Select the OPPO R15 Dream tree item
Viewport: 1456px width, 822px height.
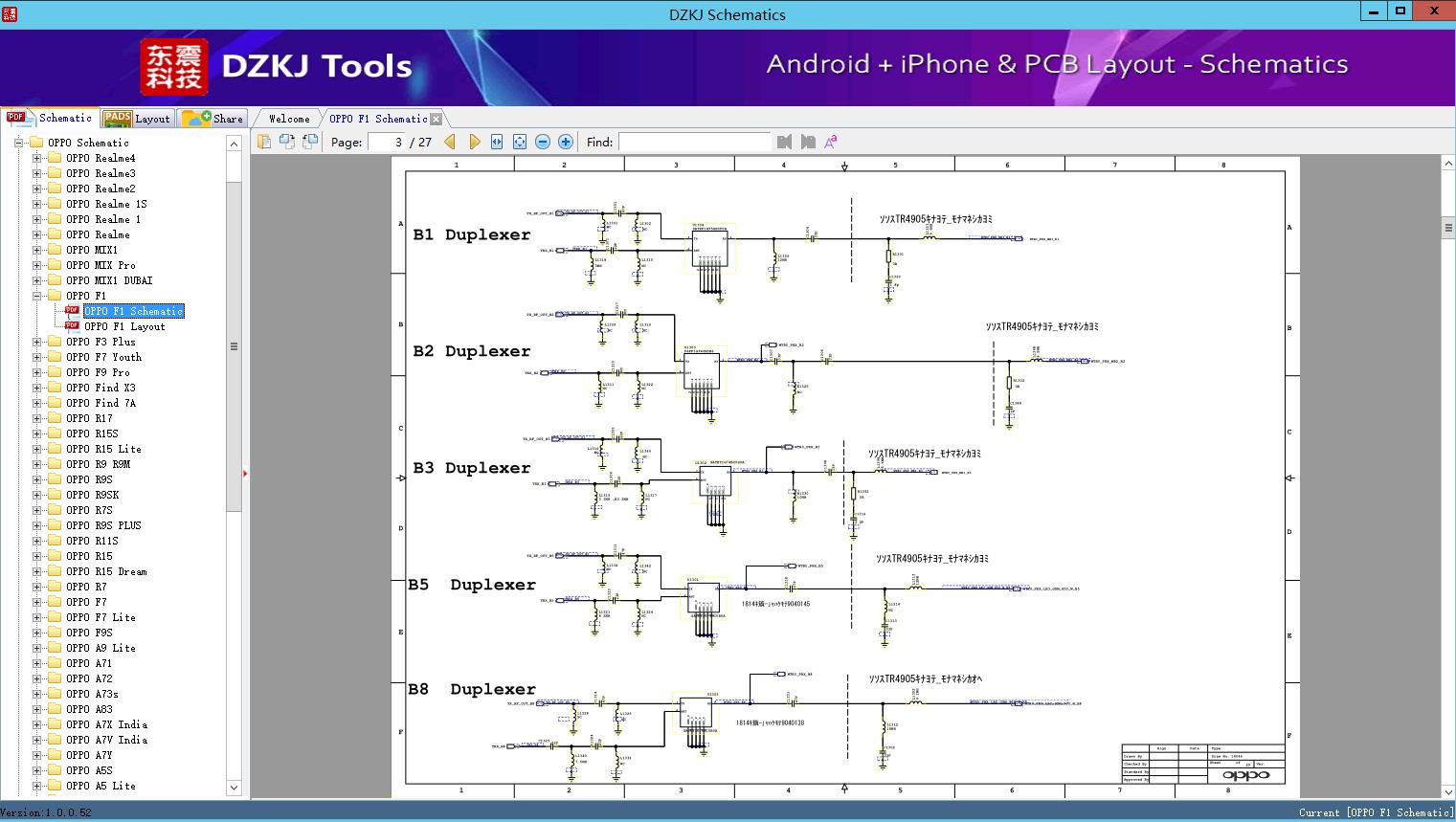106,571
